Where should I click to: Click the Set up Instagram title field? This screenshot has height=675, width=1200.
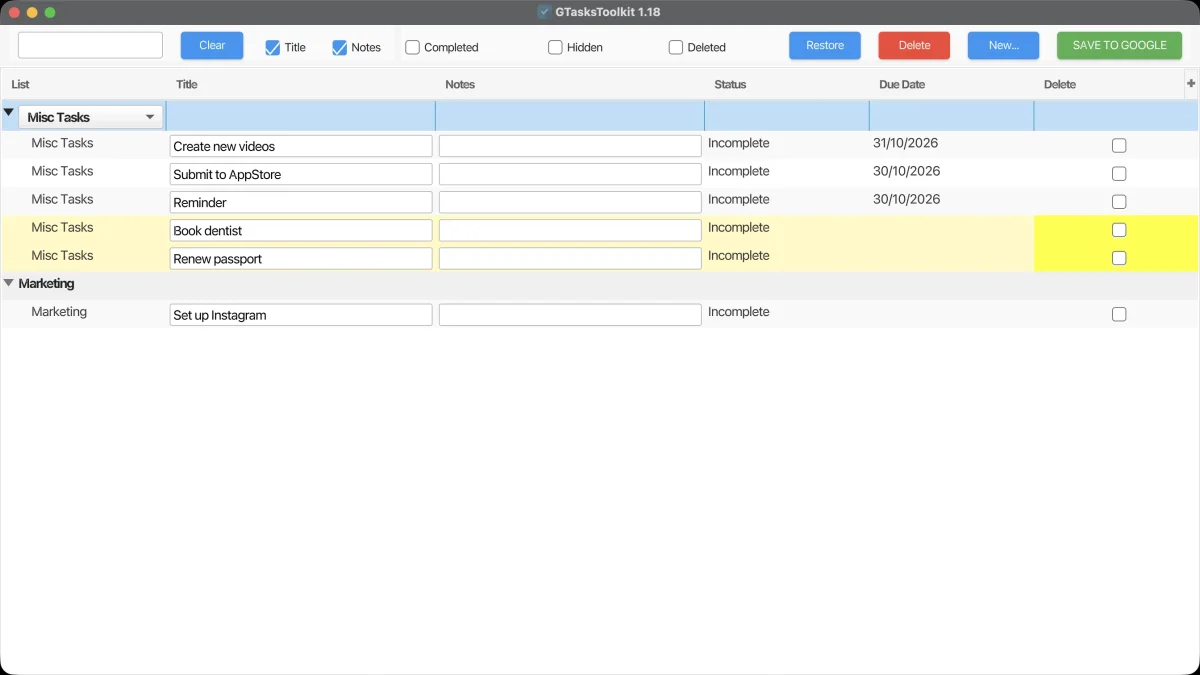tap(301, 315)
